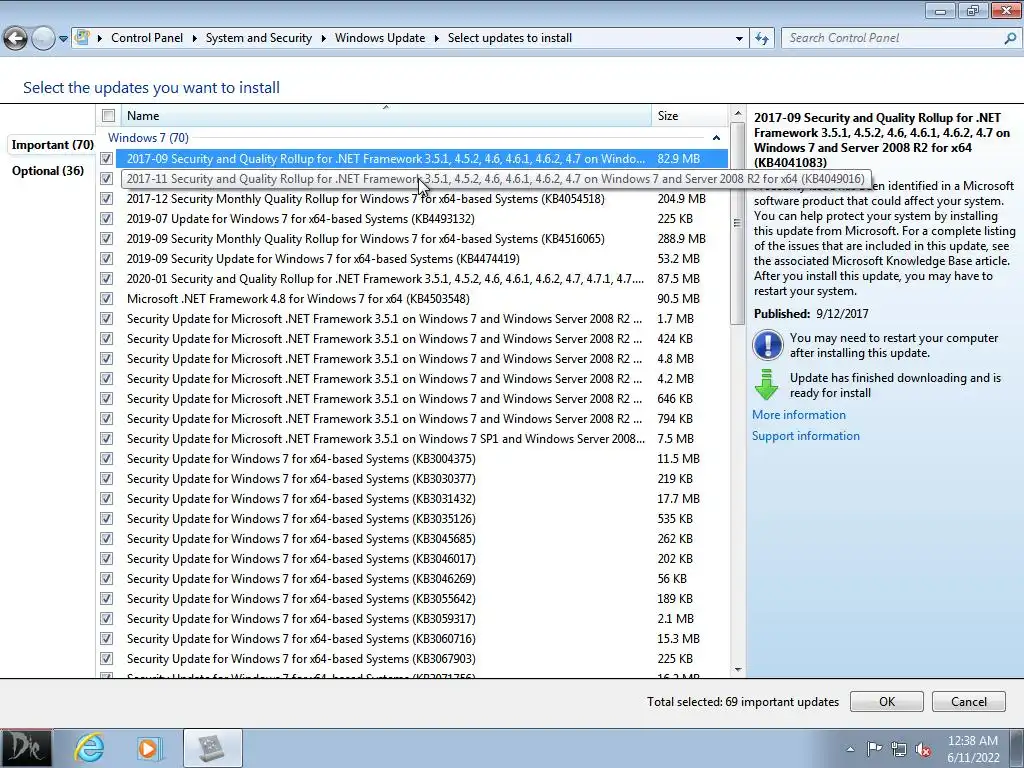Go to System and Security breadcrumb
The width and height of the screenshot is (1024, 768).
(x=259, y=38)
